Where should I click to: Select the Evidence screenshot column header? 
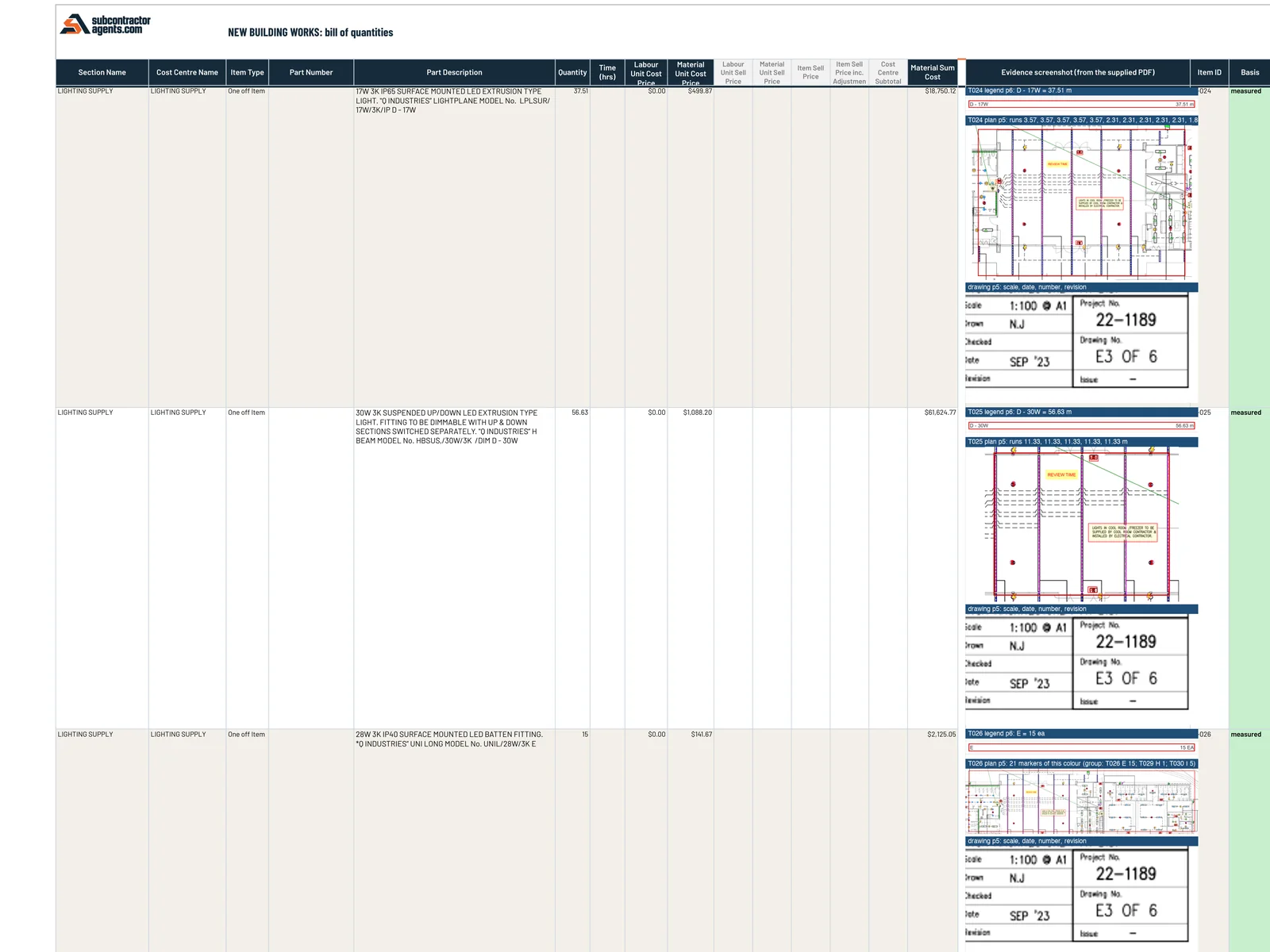pos(1078,72)
